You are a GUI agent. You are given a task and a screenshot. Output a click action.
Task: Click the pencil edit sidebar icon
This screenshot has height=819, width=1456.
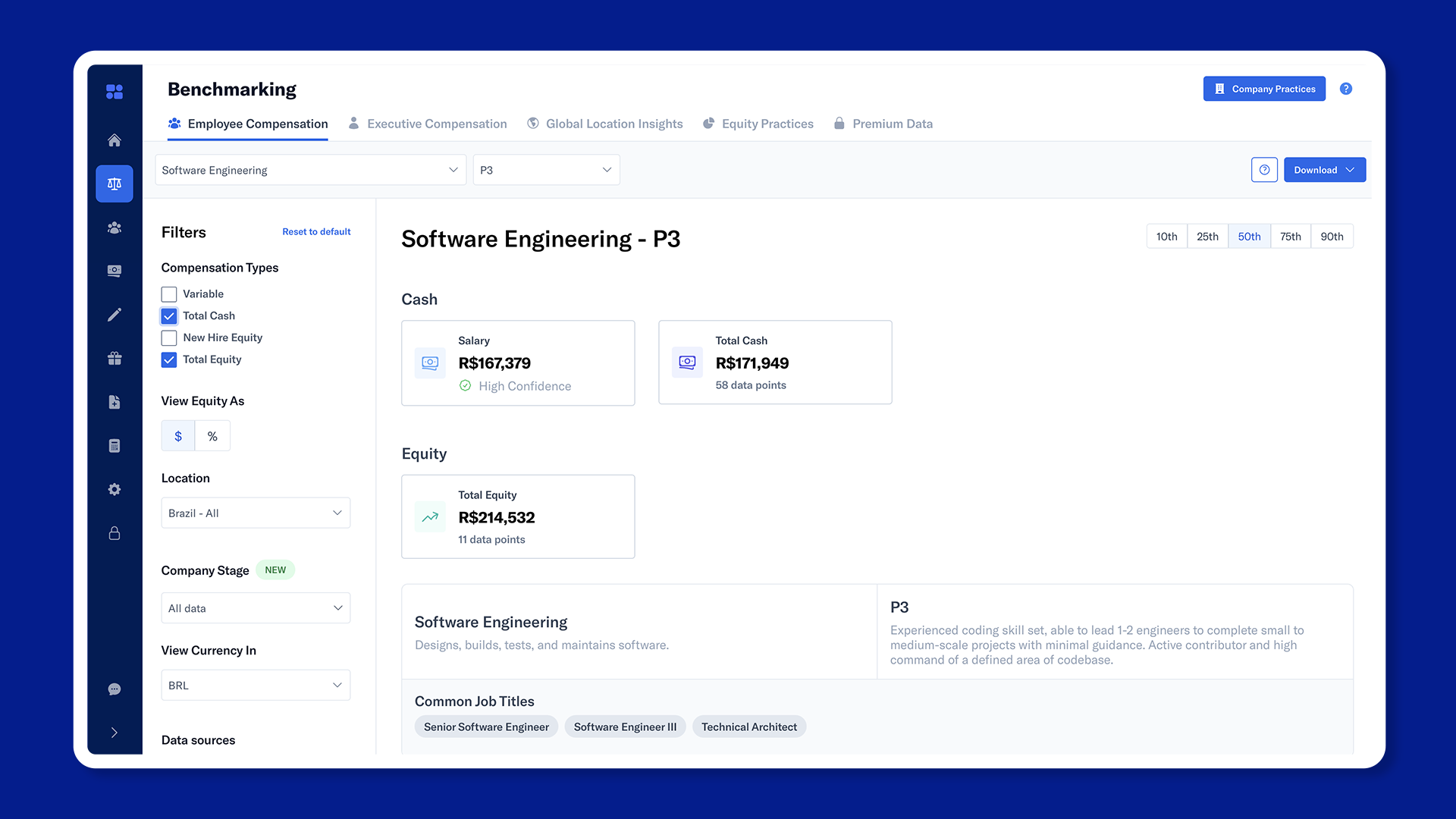point(115,315)
